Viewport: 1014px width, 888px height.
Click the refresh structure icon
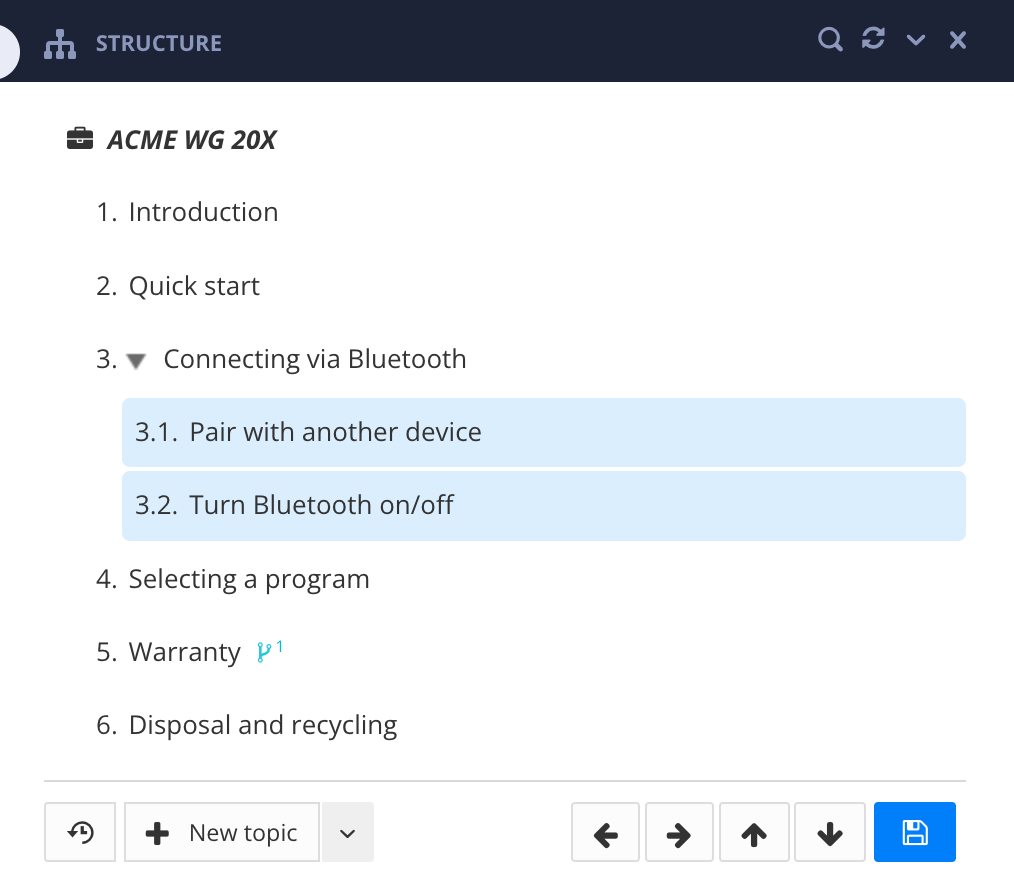[873, 40]
